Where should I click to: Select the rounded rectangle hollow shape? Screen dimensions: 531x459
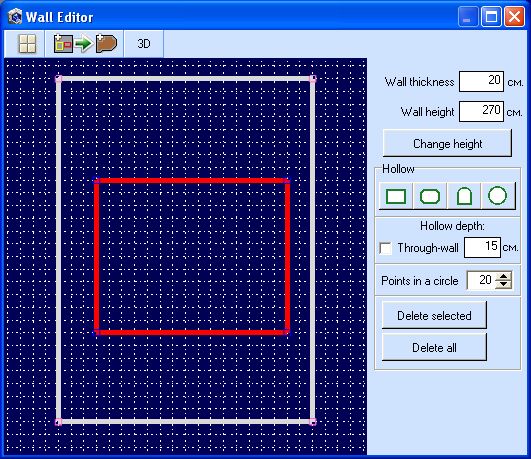click(430, 196)
